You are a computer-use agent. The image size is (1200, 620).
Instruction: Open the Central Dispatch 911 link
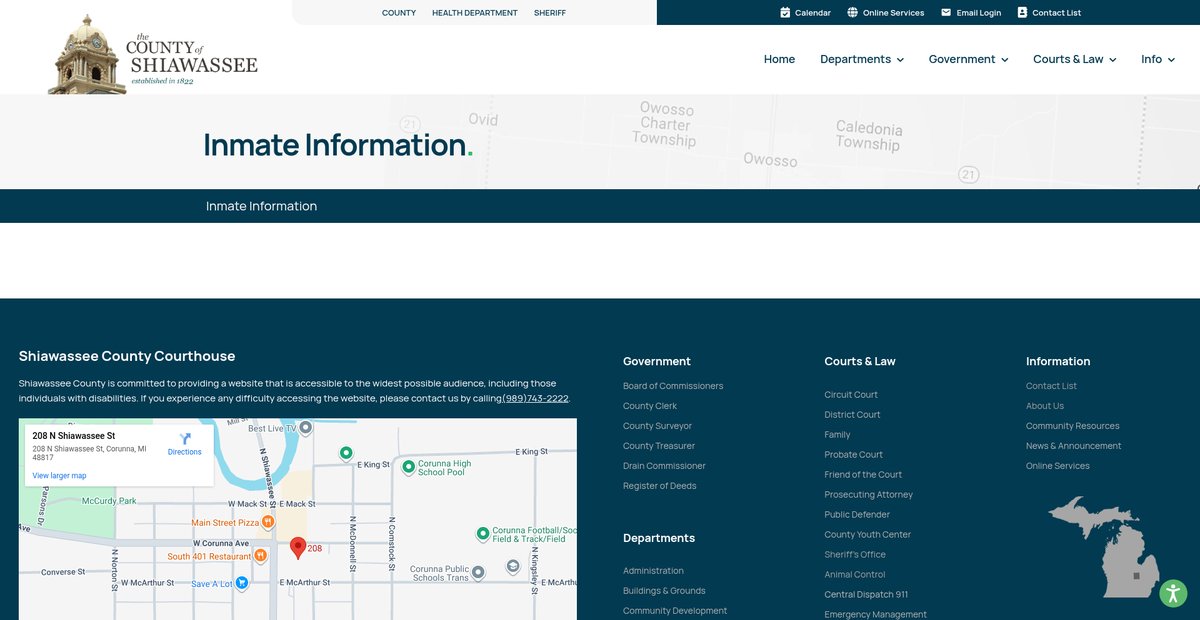click(866, 595)
